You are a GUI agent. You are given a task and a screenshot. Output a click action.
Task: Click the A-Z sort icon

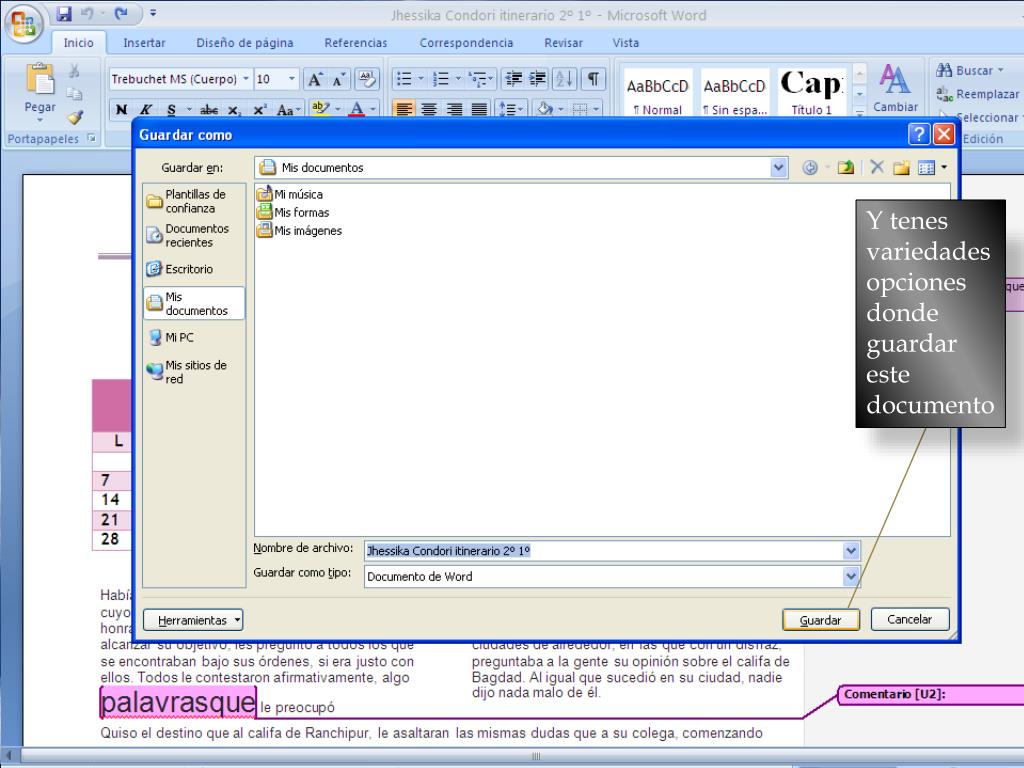[x=564, y=79]
